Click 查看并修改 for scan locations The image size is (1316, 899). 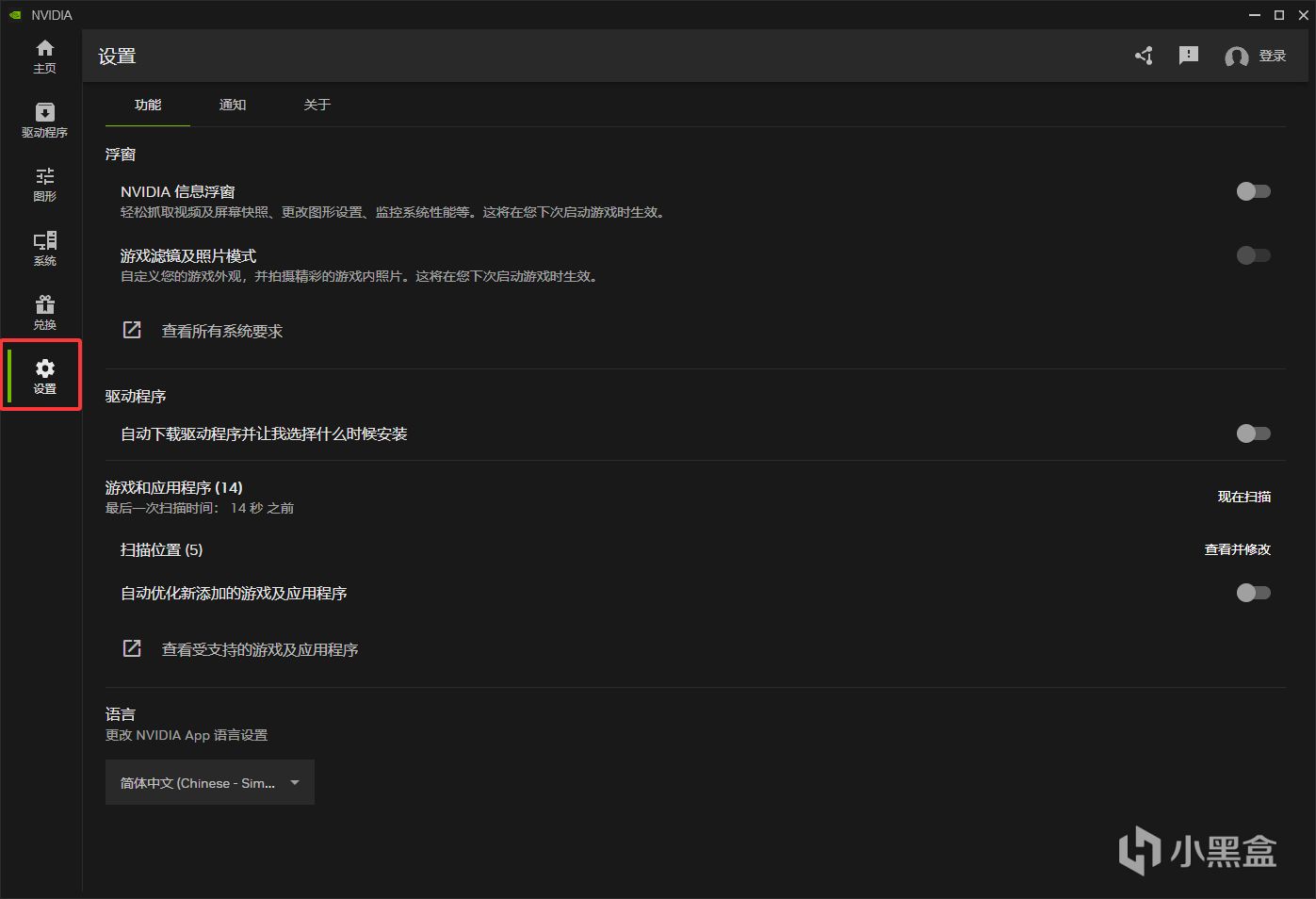(1238, 549)
